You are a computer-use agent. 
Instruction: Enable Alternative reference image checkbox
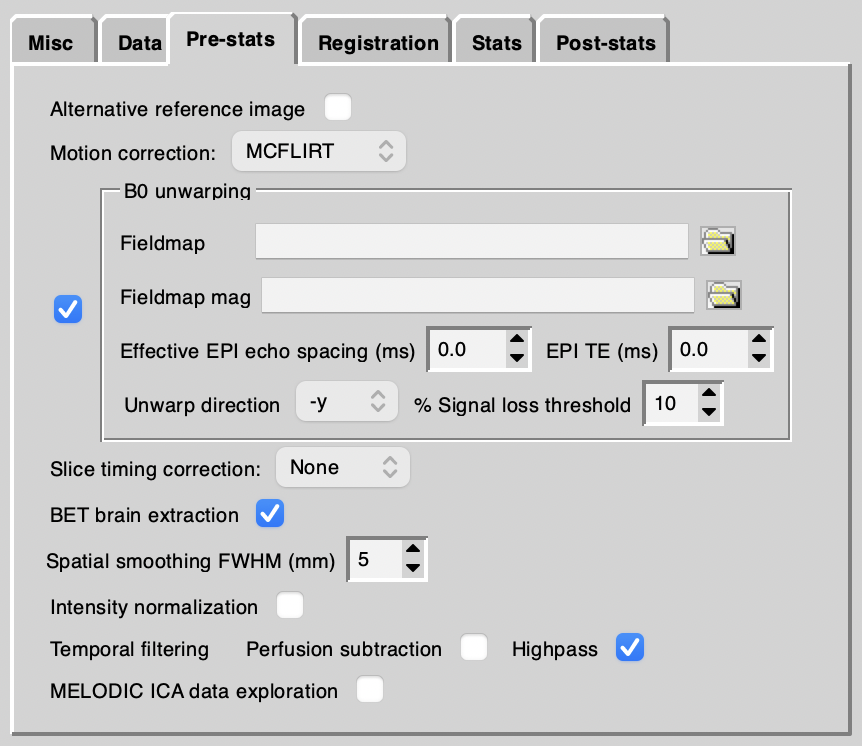[338, 107]
